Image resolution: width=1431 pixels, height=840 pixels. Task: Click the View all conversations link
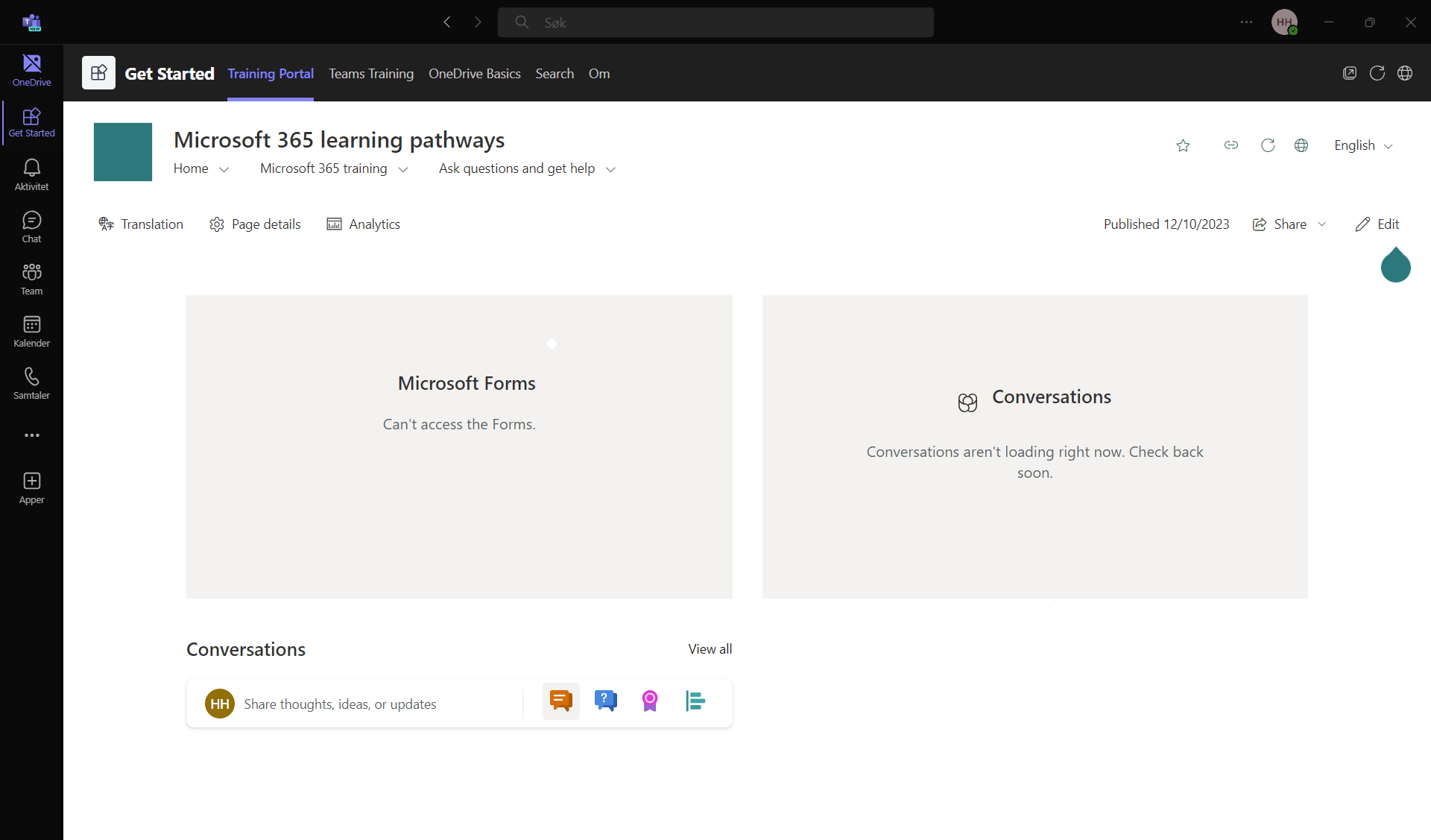pos(710,649)
